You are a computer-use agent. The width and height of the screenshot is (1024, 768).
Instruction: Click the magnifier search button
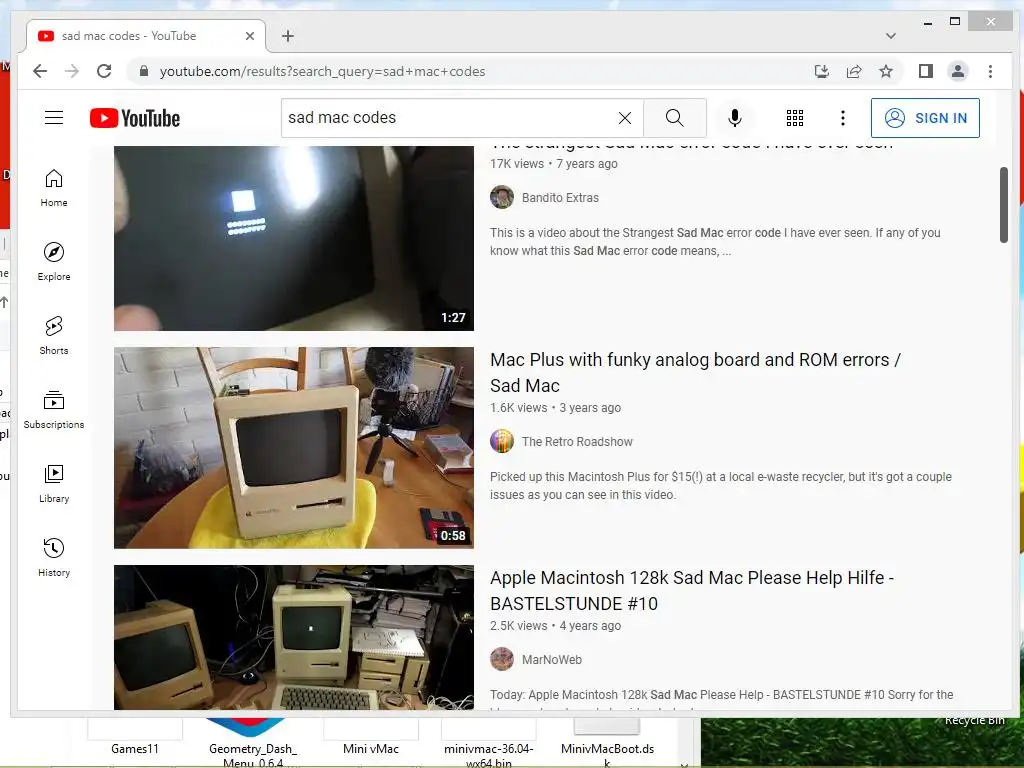point(675,118)
